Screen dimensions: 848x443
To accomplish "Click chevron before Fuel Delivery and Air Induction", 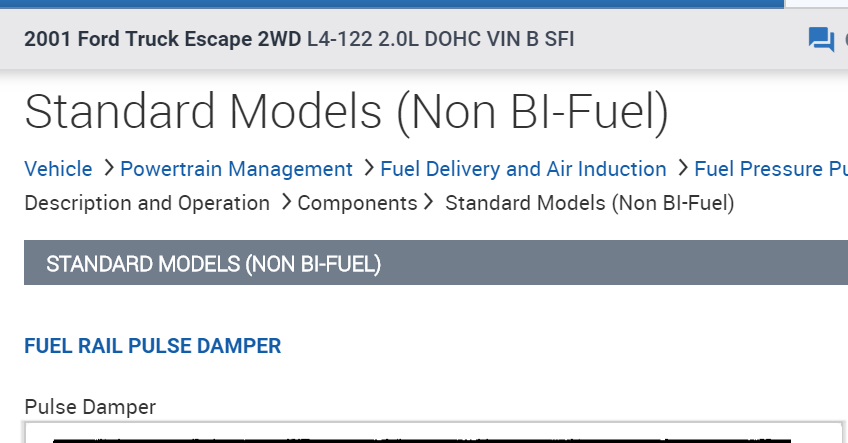I will [369, 169].
